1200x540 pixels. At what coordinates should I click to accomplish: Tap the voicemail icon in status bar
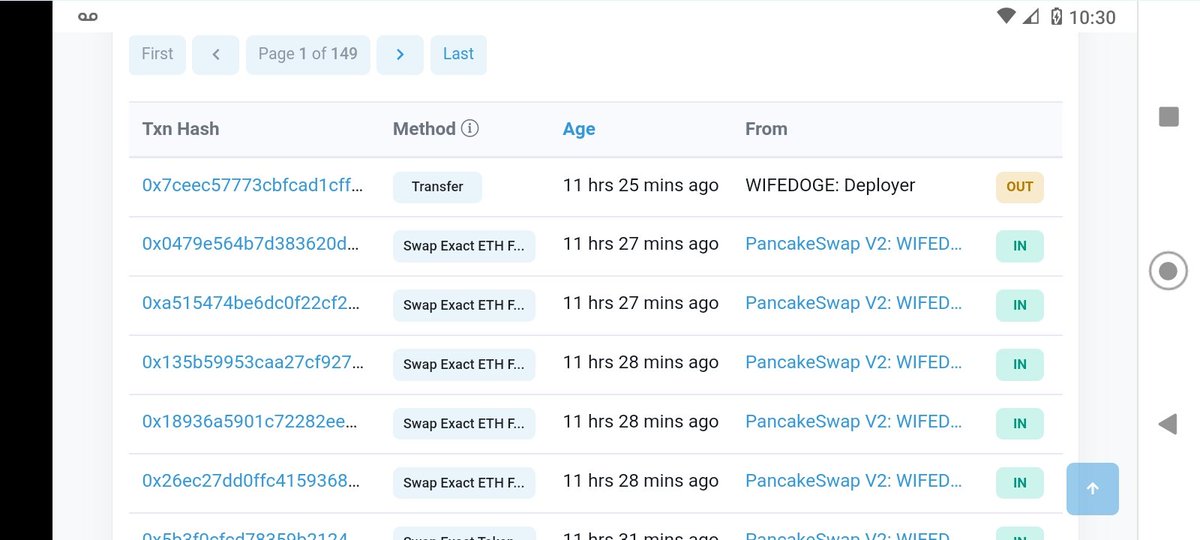coord(89,16)
